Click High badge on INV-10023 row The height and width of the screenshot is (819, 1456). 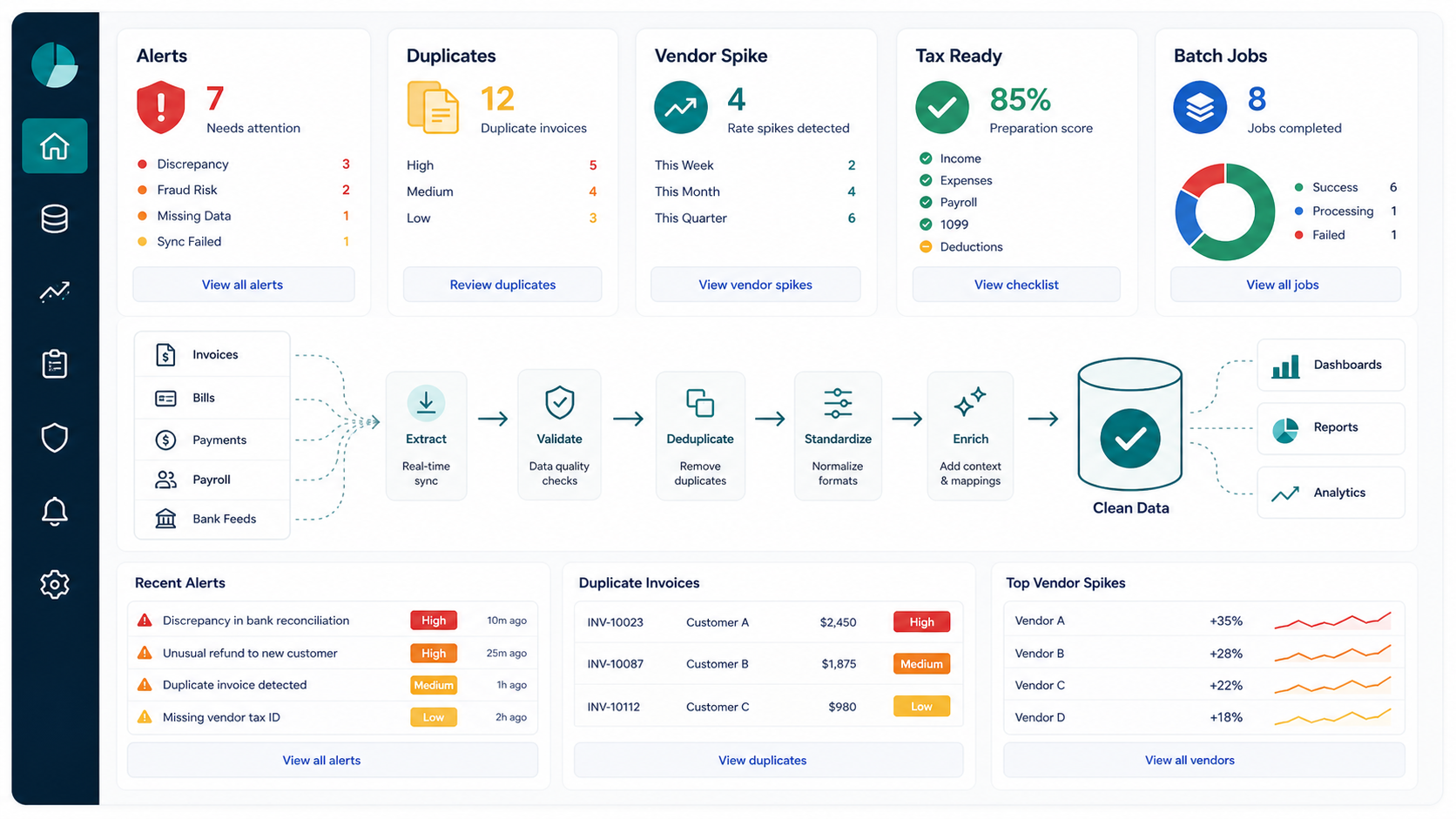[921, 621]
